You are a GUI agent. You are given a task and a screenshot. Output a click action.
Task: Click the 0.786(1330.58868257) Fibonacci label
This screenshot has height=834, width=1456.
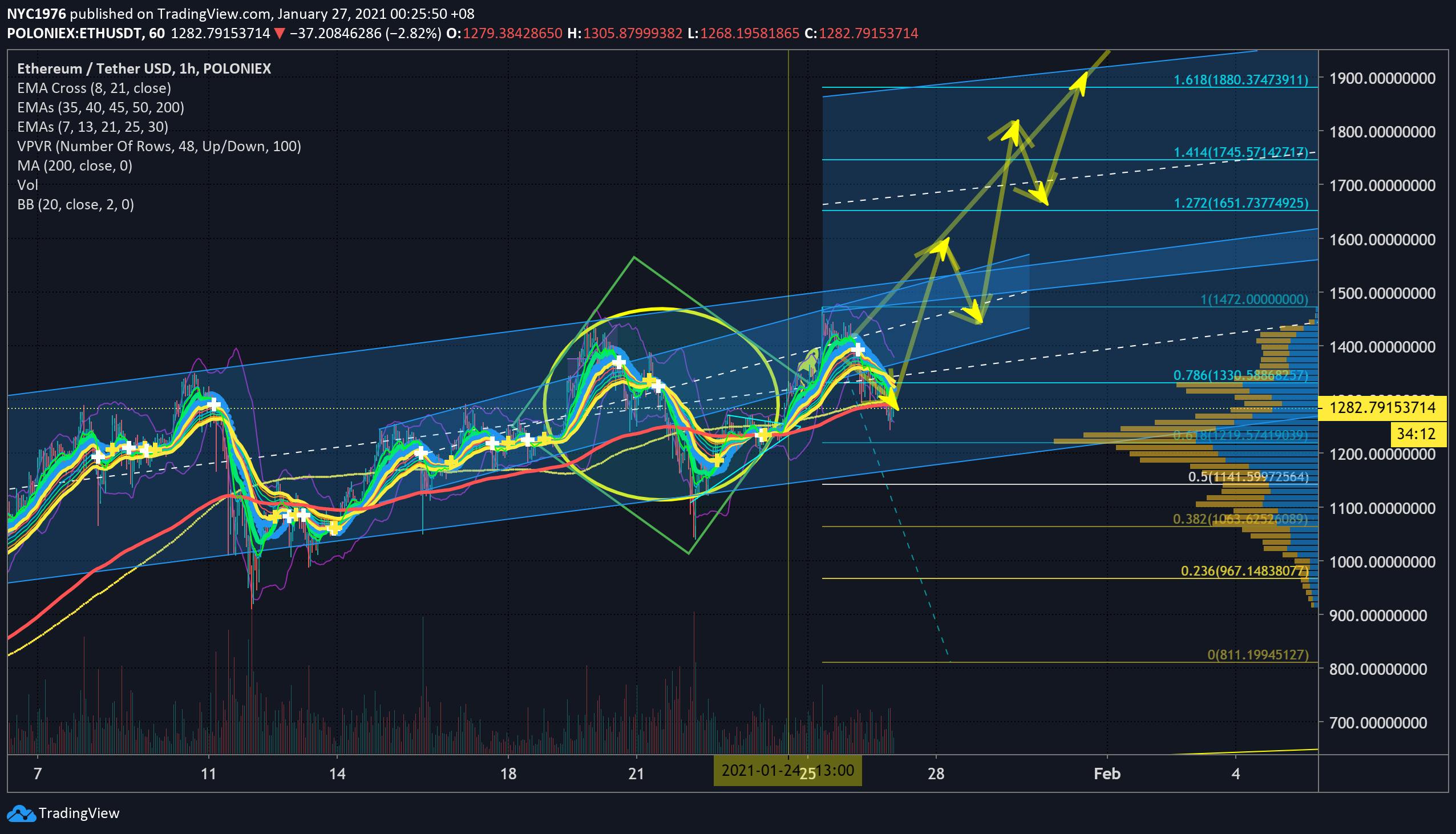pos(1241,376)
